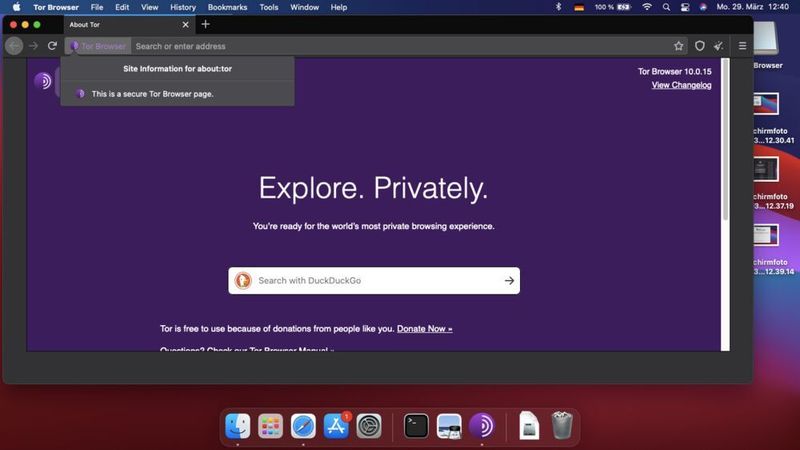Open Spotlight search magnifier icon
This screenshot has width=800, height=450.
click(x=666, y=7)
